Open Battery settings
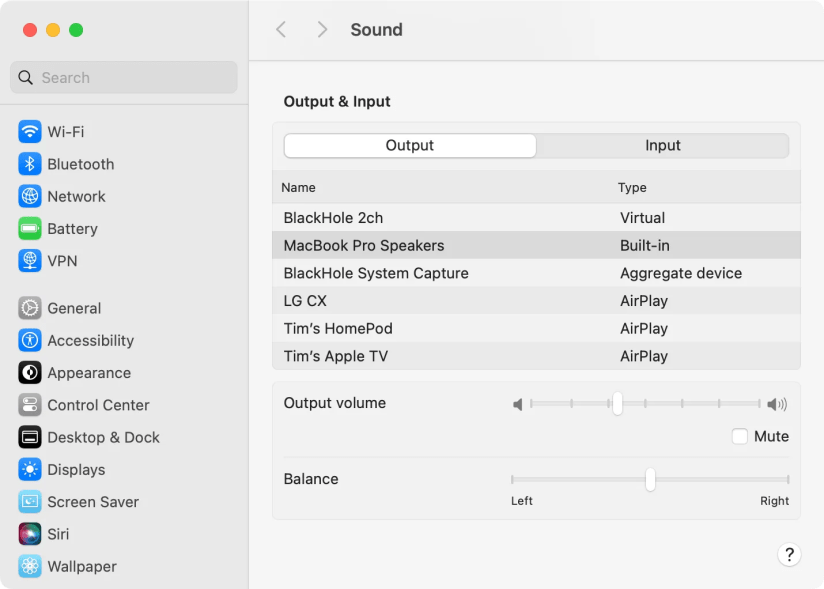Viewport: 824px width, 589px height. (x=72, y=229)
